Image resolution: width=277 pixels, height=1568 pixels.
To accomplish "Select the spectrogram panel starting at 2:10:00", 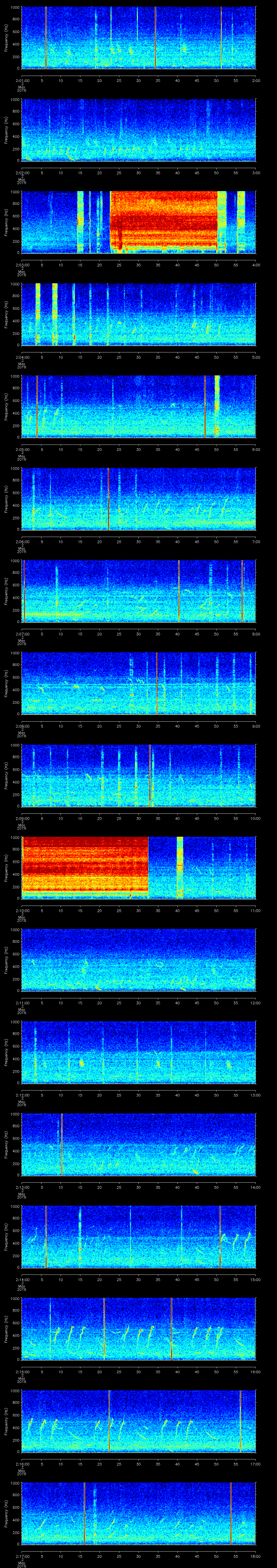I will (x=139, y=868).
